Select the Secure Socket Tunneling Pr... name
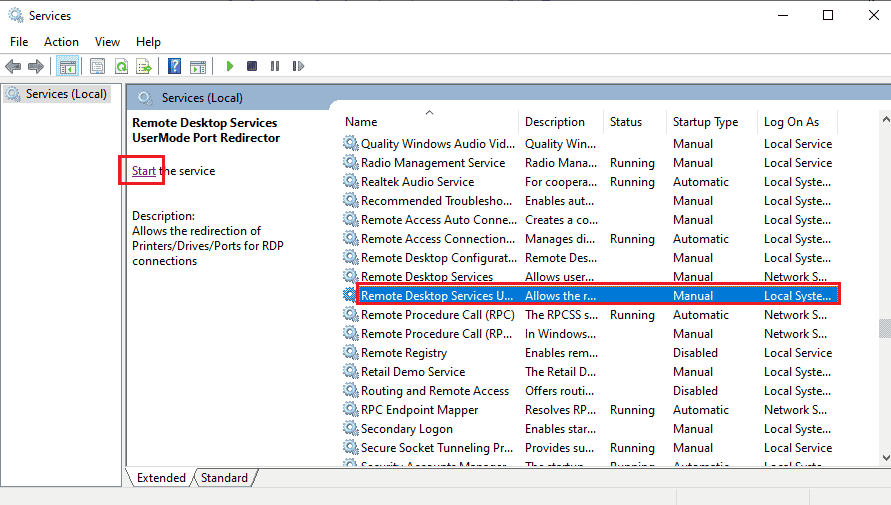This screenshot has height=505, width=891. [437, 448]
